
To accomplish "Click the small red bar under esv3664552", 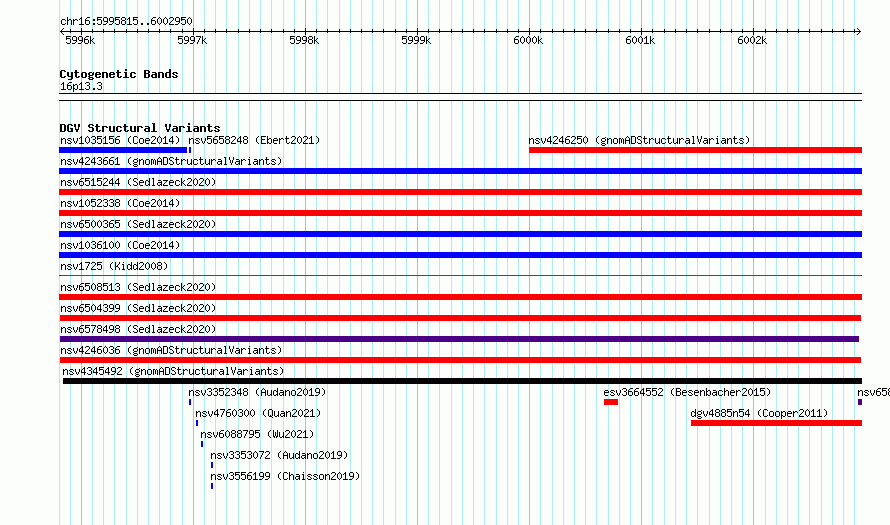I will pos(611,402).
